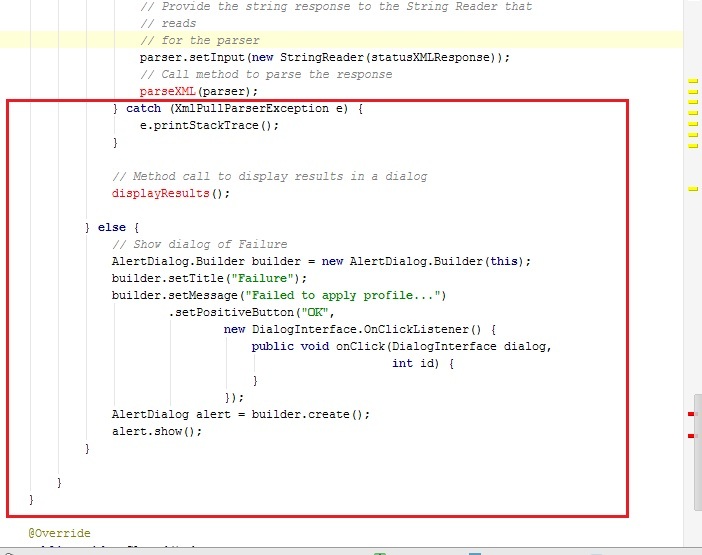
Task: Click the alert.show() statement
Action: (157, 431)
